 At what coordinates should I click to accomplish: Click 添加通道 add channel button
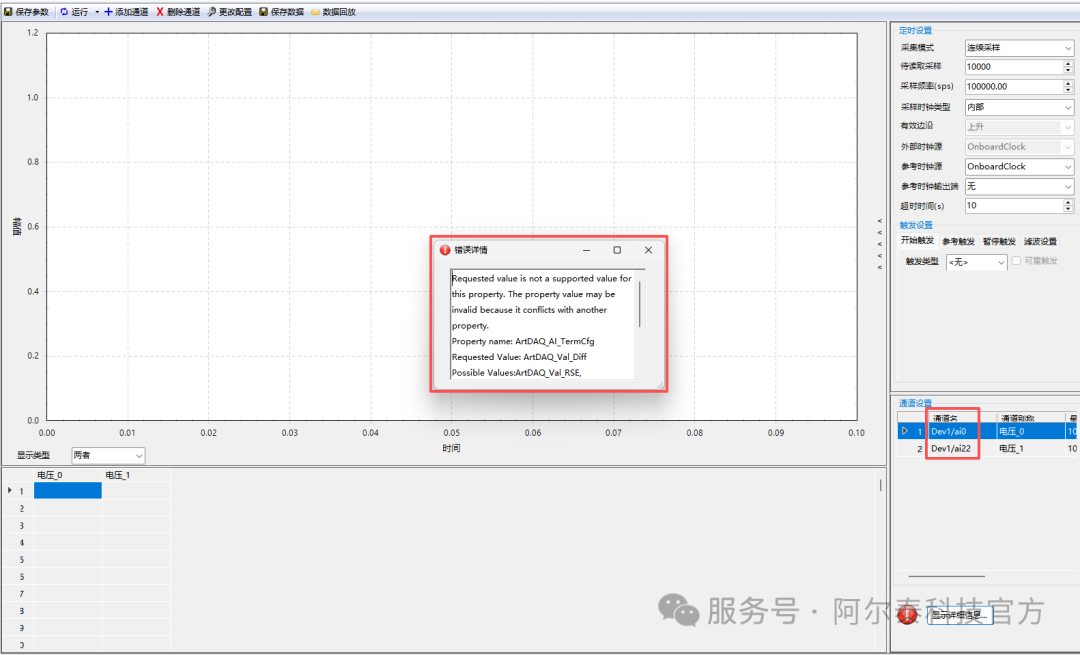coord(126,12)
